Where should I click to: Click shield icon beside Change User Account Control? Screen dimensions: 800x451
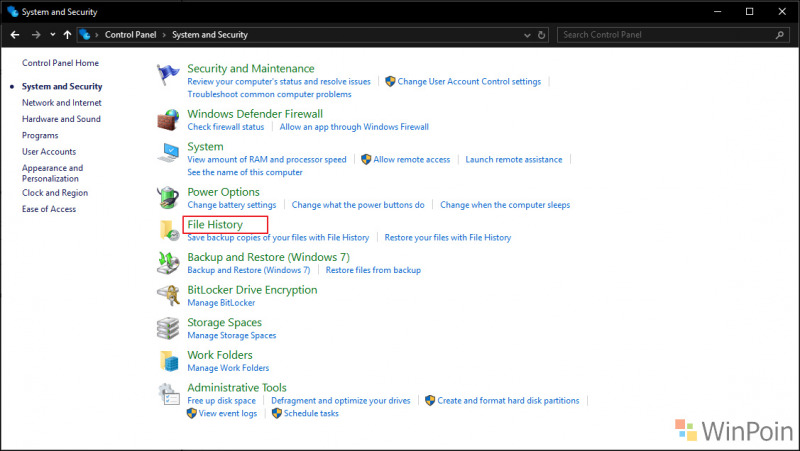click(x=390, y=81)
